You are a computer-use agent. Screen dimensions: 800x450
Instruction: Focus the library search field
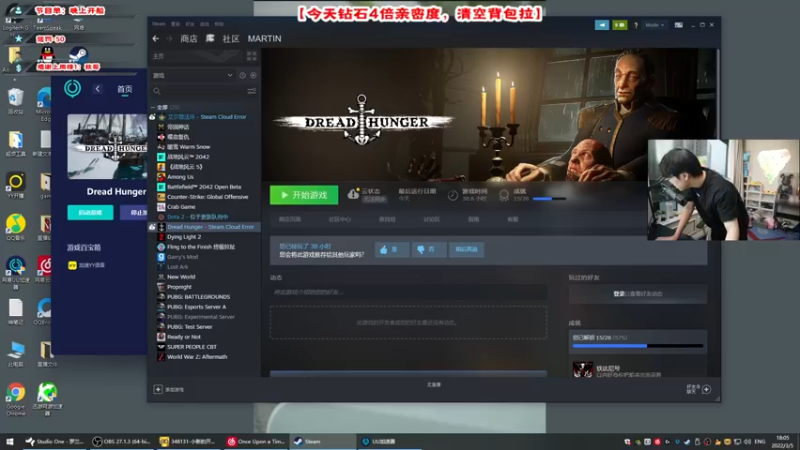(x=199, y=91)
